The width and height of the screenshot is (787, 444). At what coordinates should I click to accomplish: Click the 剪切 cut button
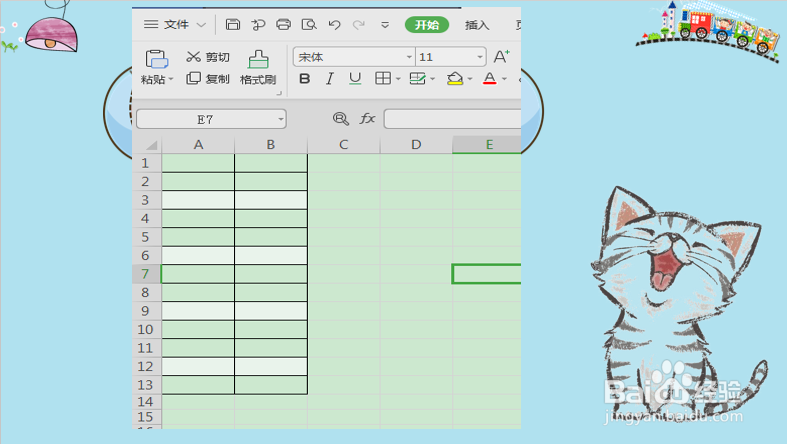(208, 57)
